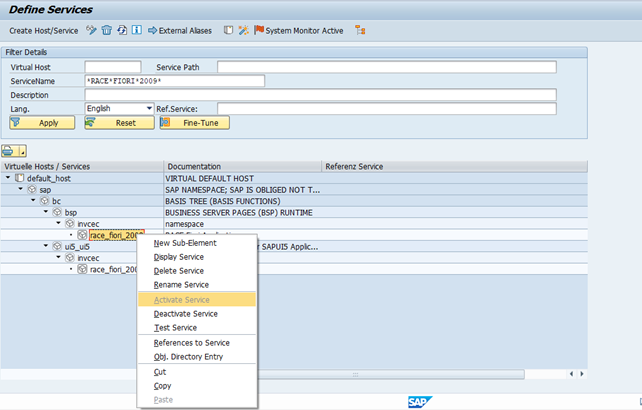Open the Lang. English dropdown
The width and height of the screenshot is (642, 410).
149,108
